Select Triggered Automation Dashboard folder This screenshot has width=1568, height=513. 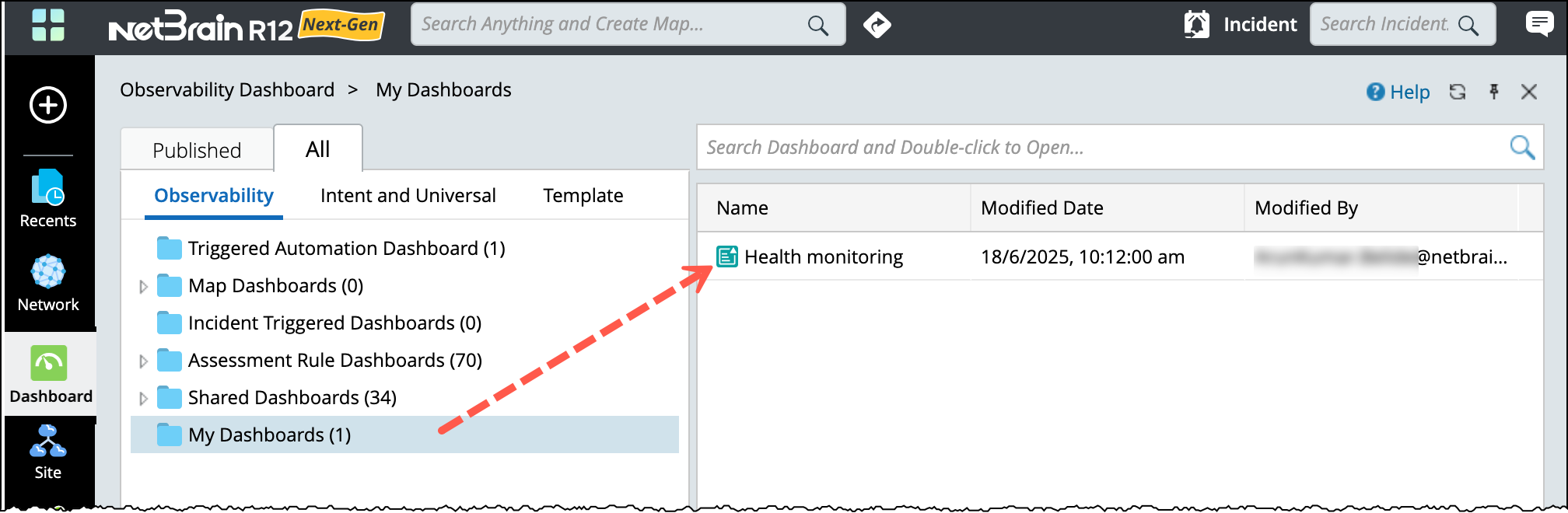click(346, 249)
